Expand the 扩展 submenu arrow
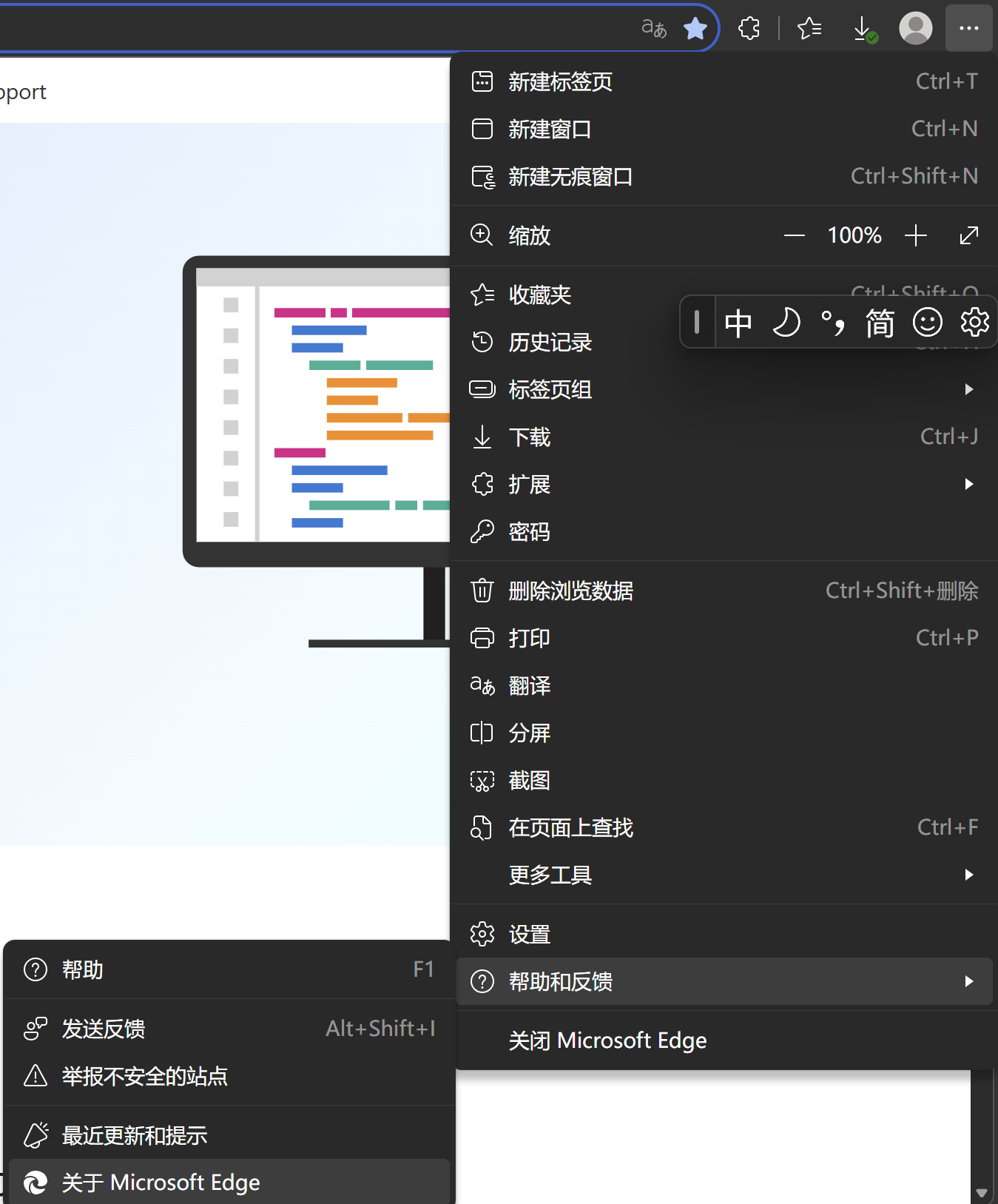 coord(969,484)
